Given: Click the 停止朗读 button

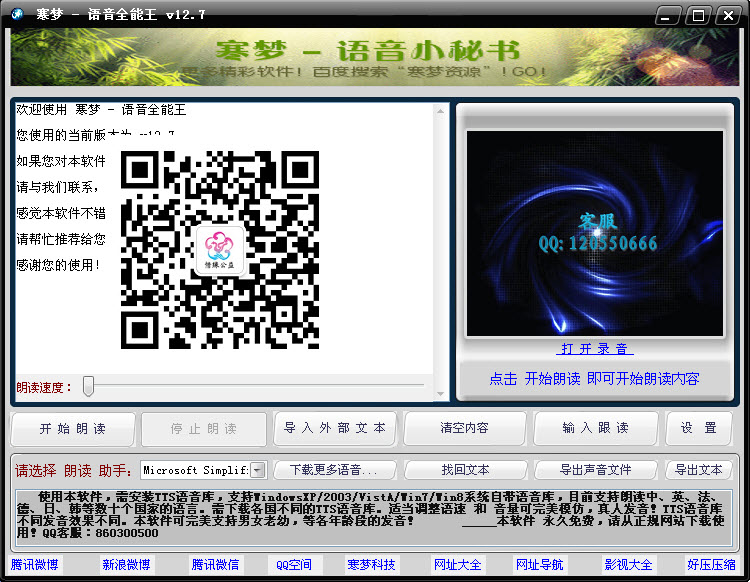Looking at the screenshot, I should 203,428.
